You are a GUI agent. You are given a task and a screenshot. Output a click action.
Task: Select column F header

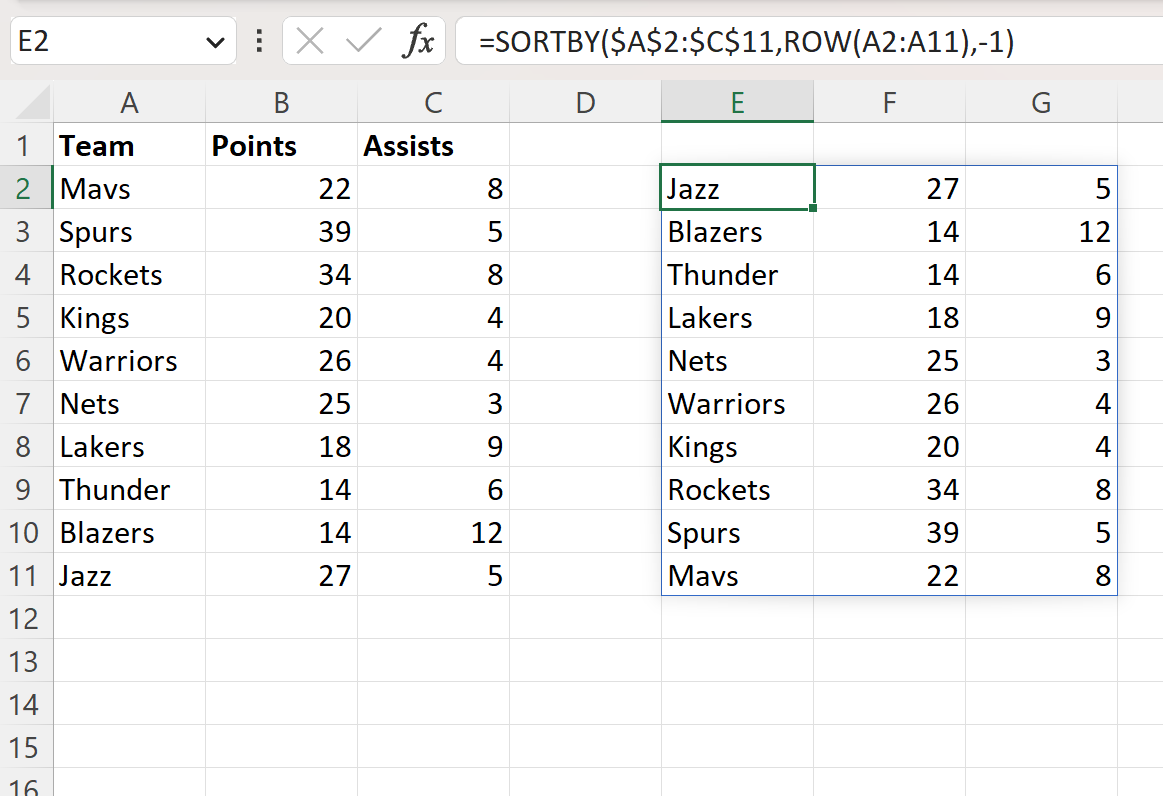[x=889, y=102]
